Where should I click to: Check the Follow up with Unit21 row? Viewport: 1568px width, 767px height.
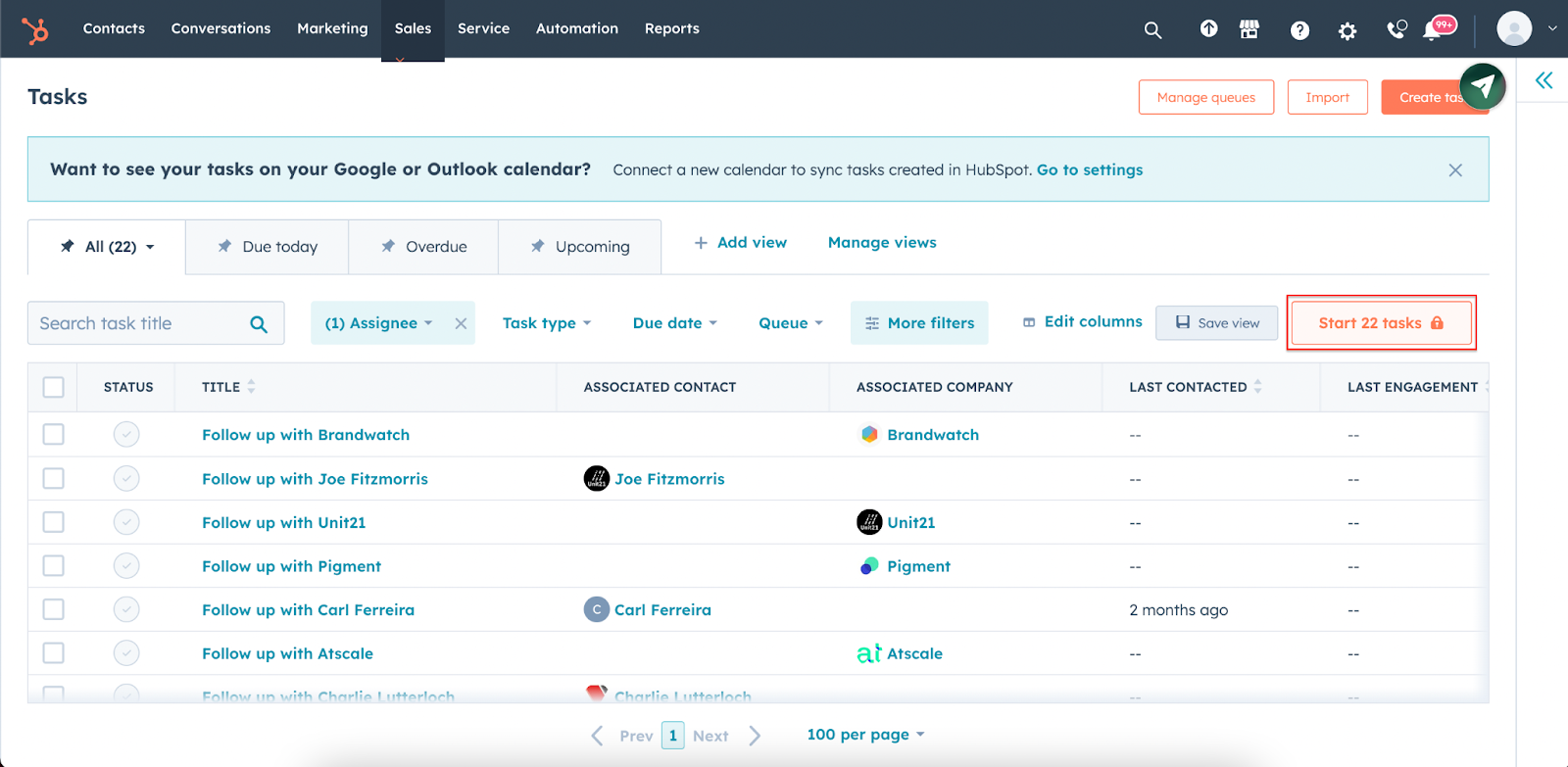click(x=54, y=522)
